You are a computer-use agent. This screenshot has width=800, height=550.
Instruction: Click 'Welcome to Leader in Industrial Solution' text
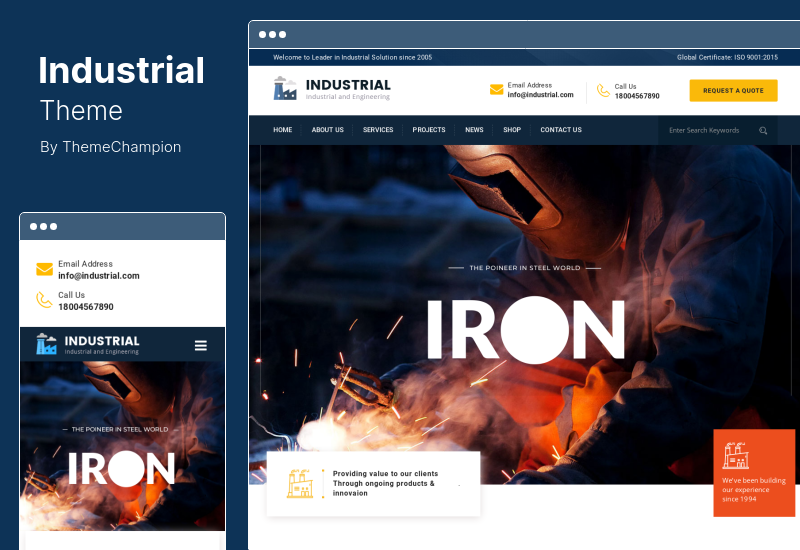353,58
